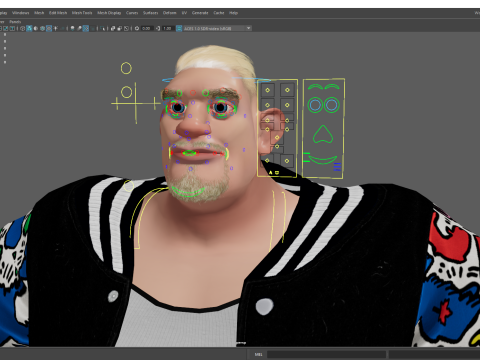Click the exposure value field 0.00
The image size is (480, 360).
coord(147,28)
